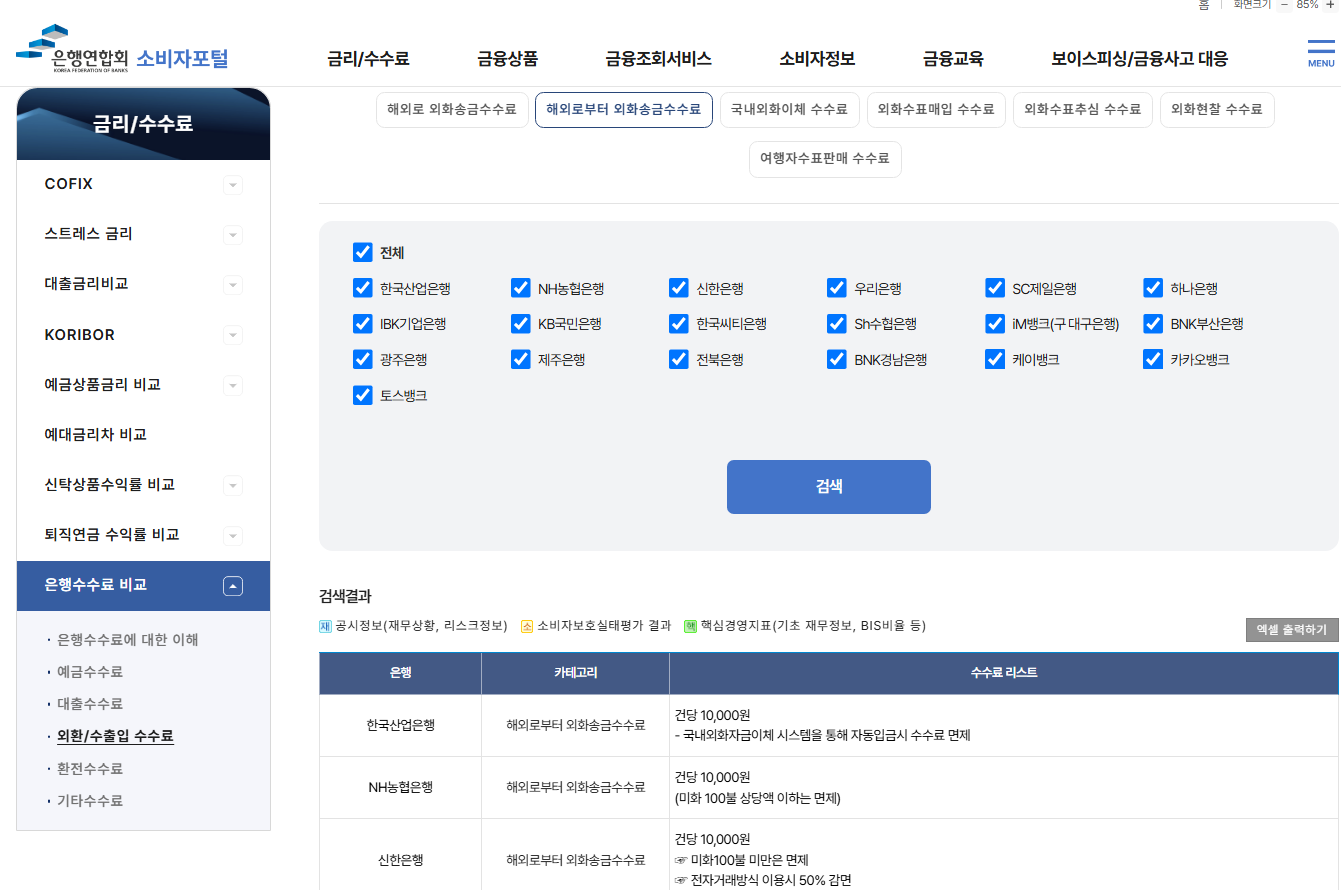Open the 금리/수수료 top menu
Viewport: 1341px width, 890px height.
(368, 59)
